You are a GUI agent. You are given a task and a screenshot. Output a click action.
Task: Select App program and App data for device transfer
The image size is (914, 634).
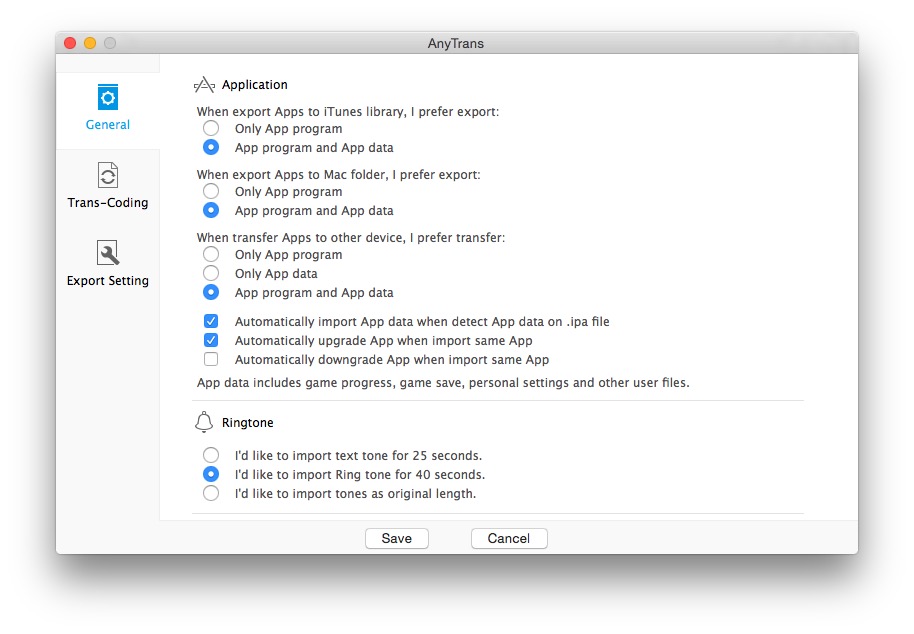click(x=211, y=293)
